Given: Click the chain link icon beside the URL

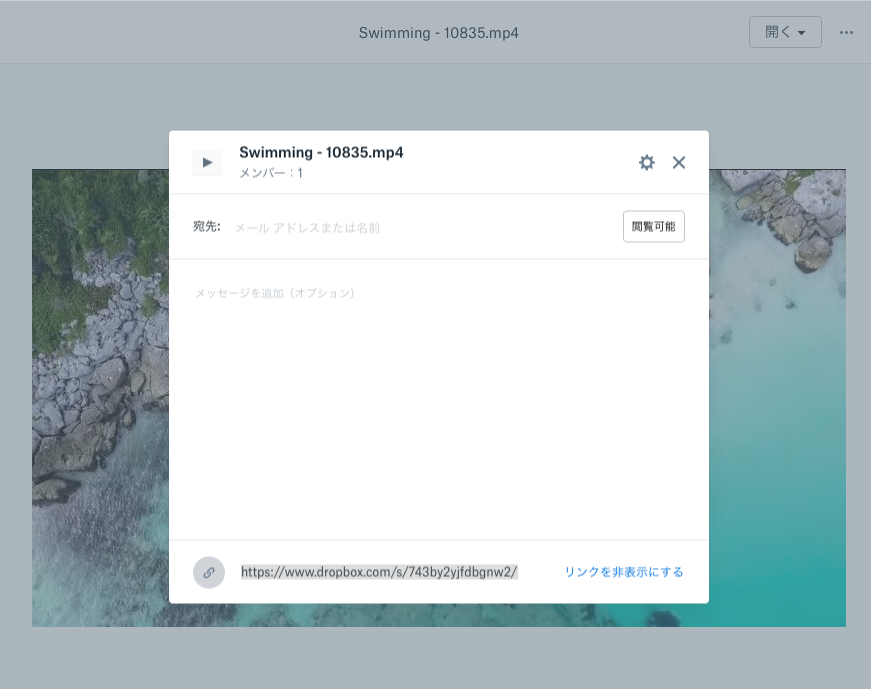Looking at the screenshot, I should 209,572.
